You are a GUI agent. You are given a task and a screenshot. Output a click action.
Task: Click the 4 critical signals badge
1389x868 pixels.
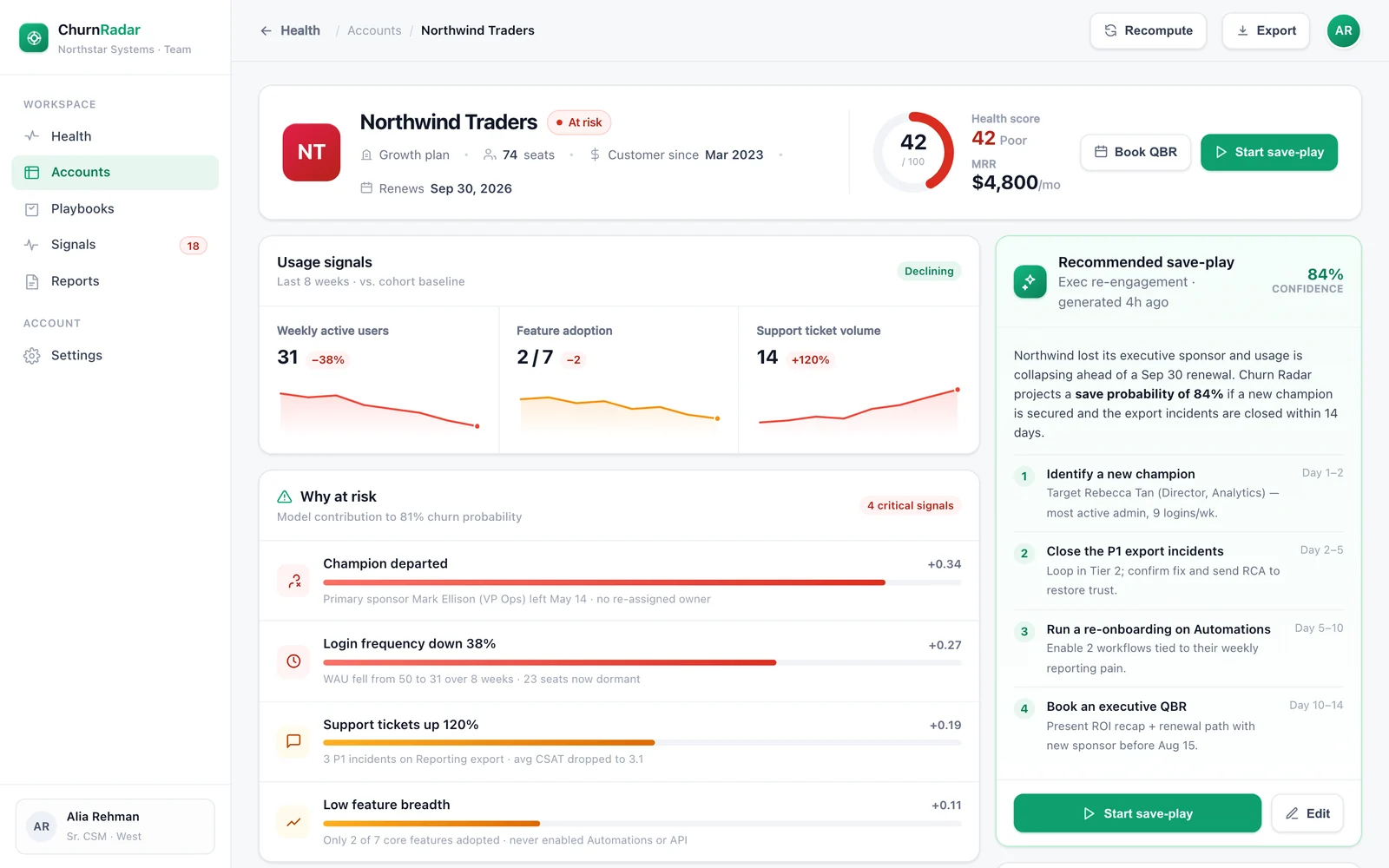point(910,505)
